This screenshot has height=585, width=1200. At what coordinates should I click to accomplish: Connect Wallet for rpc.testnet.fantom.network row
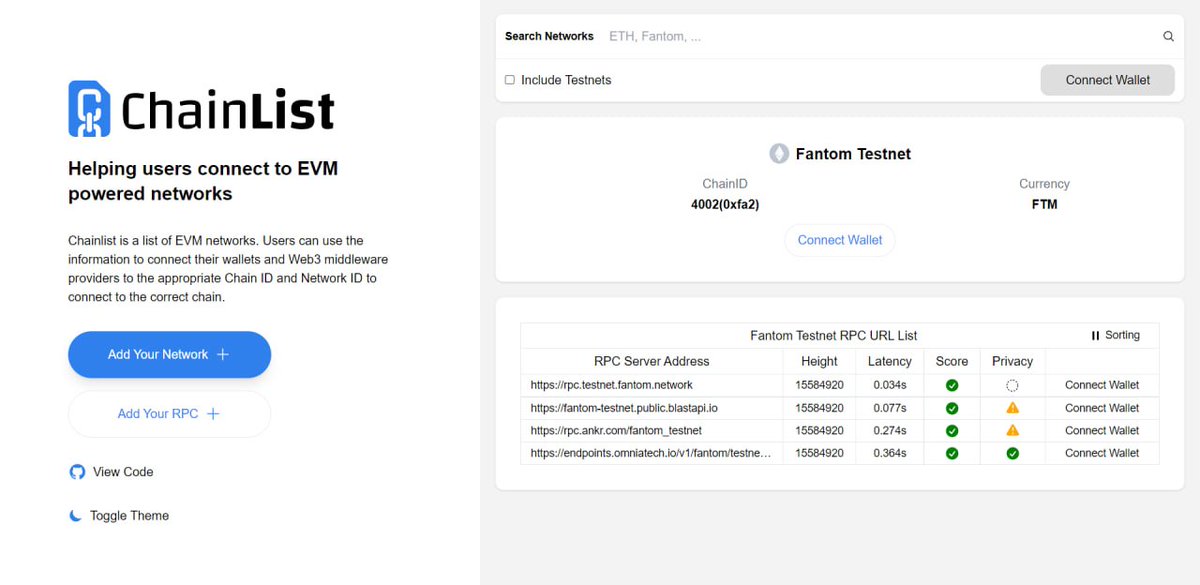[1102, 385]
